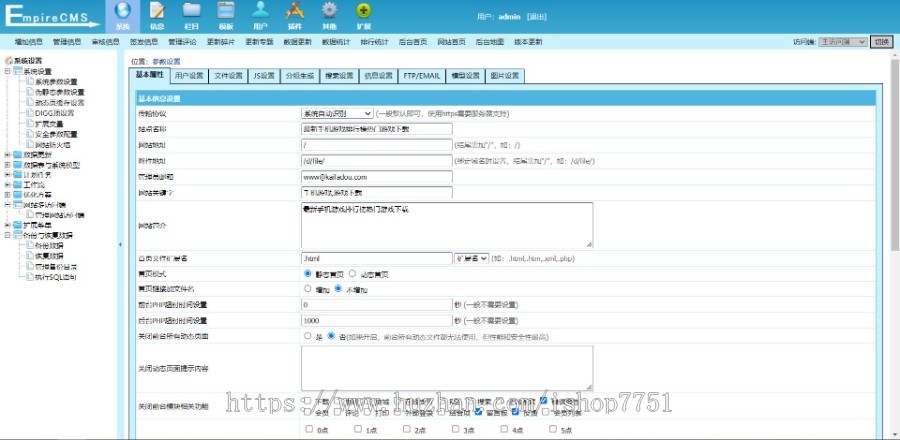Viewport: 900px width, 440px height.
Task: Click the page icon for 恢复数据
Action: 30,256
